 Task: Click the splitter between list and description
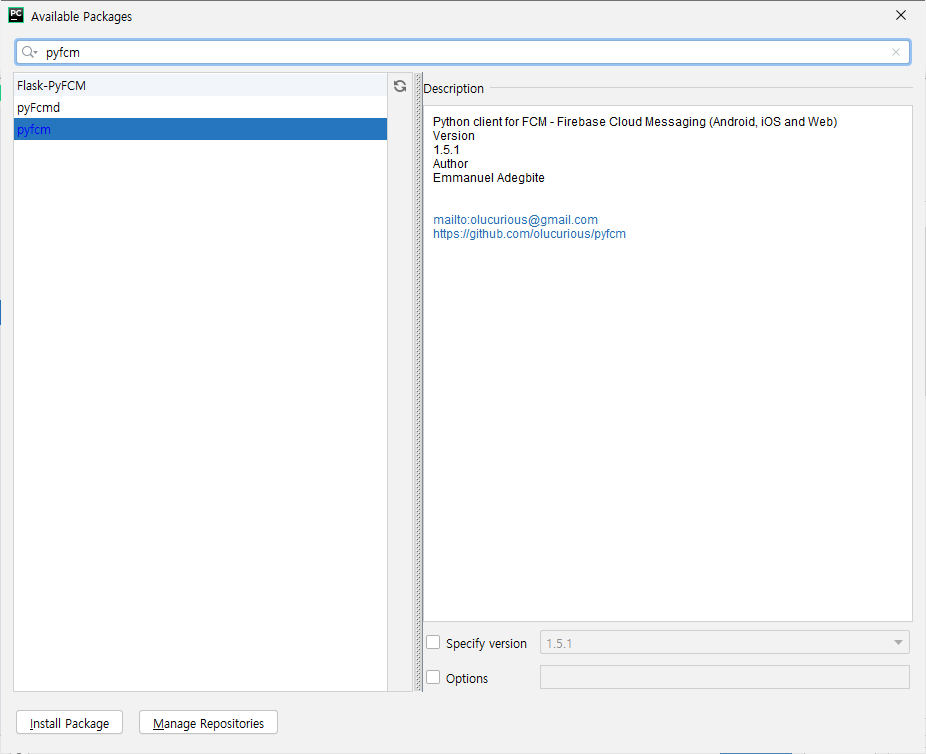coord(418,382)
